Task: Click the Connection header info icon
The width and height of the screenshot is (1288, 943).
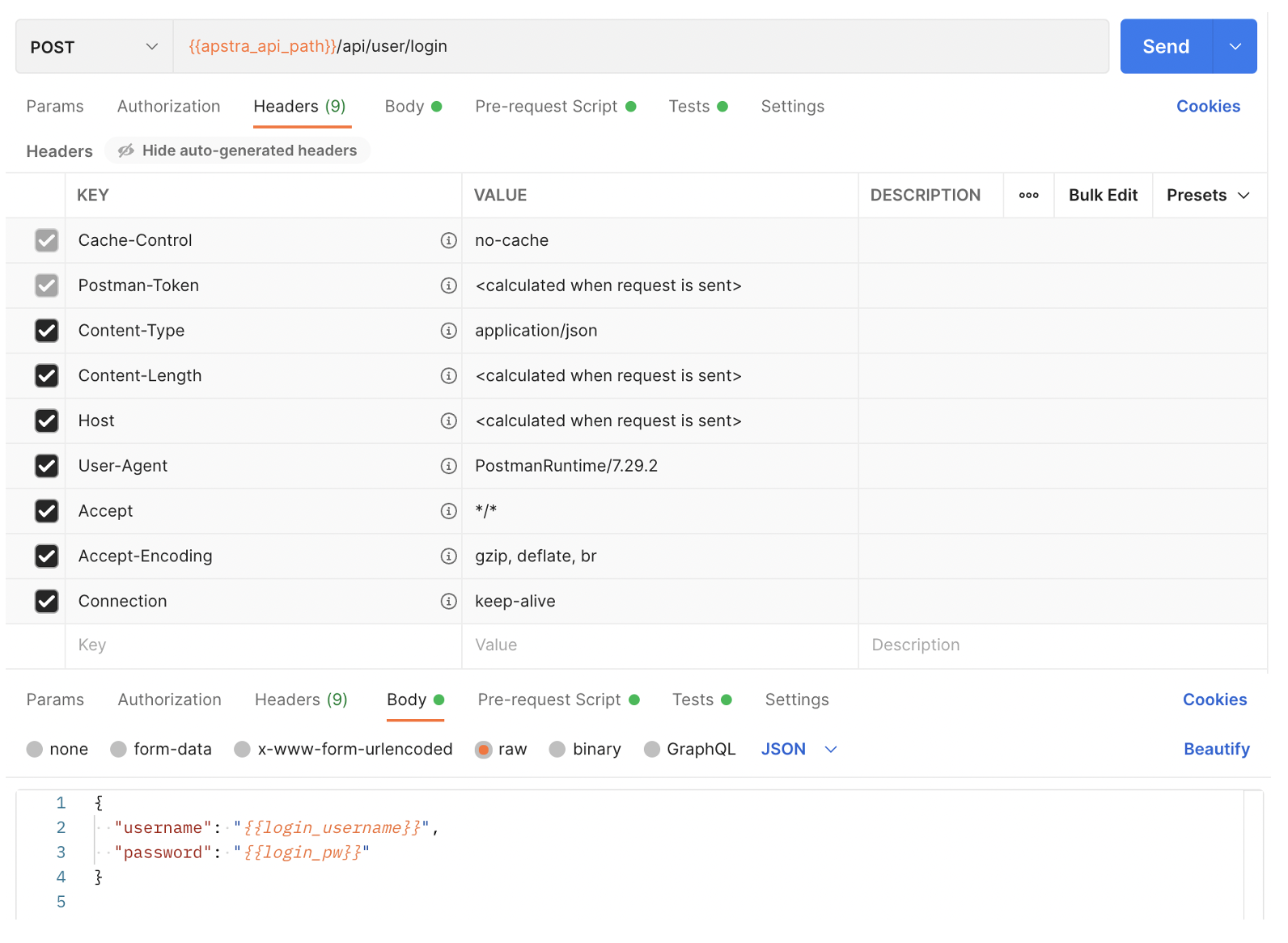Action: point(448,601)
